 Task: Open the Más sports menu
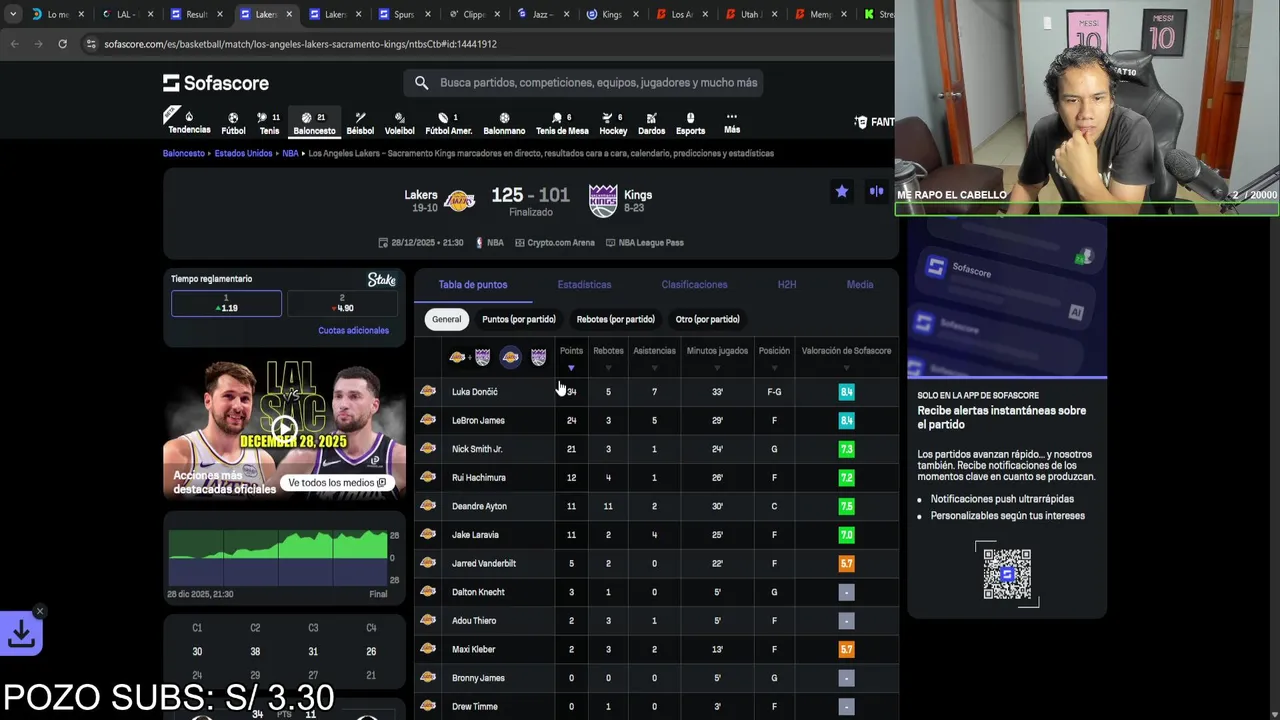[x=732, y=123]
